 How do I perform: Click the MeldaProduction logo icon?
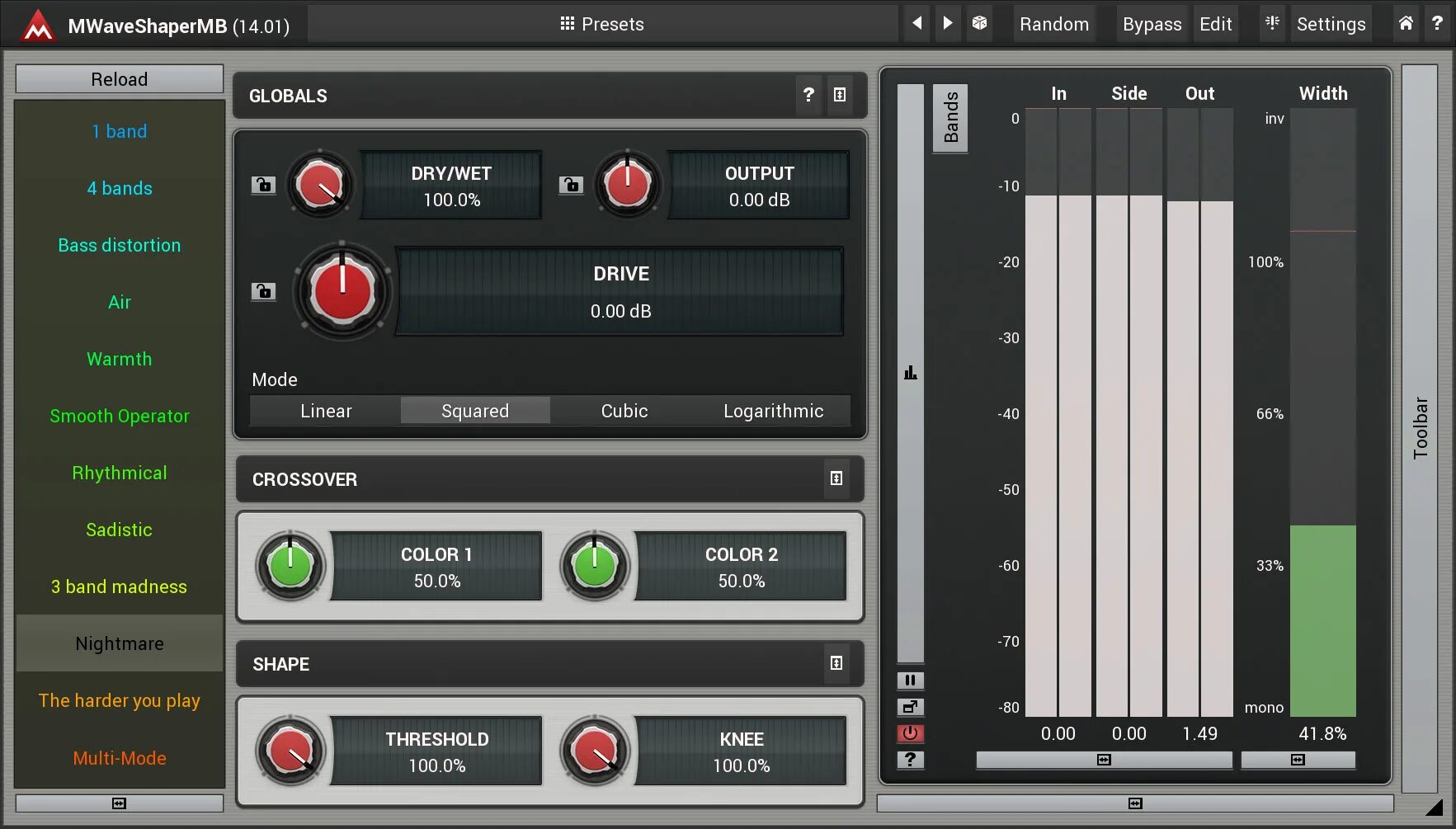pos(38,25)
